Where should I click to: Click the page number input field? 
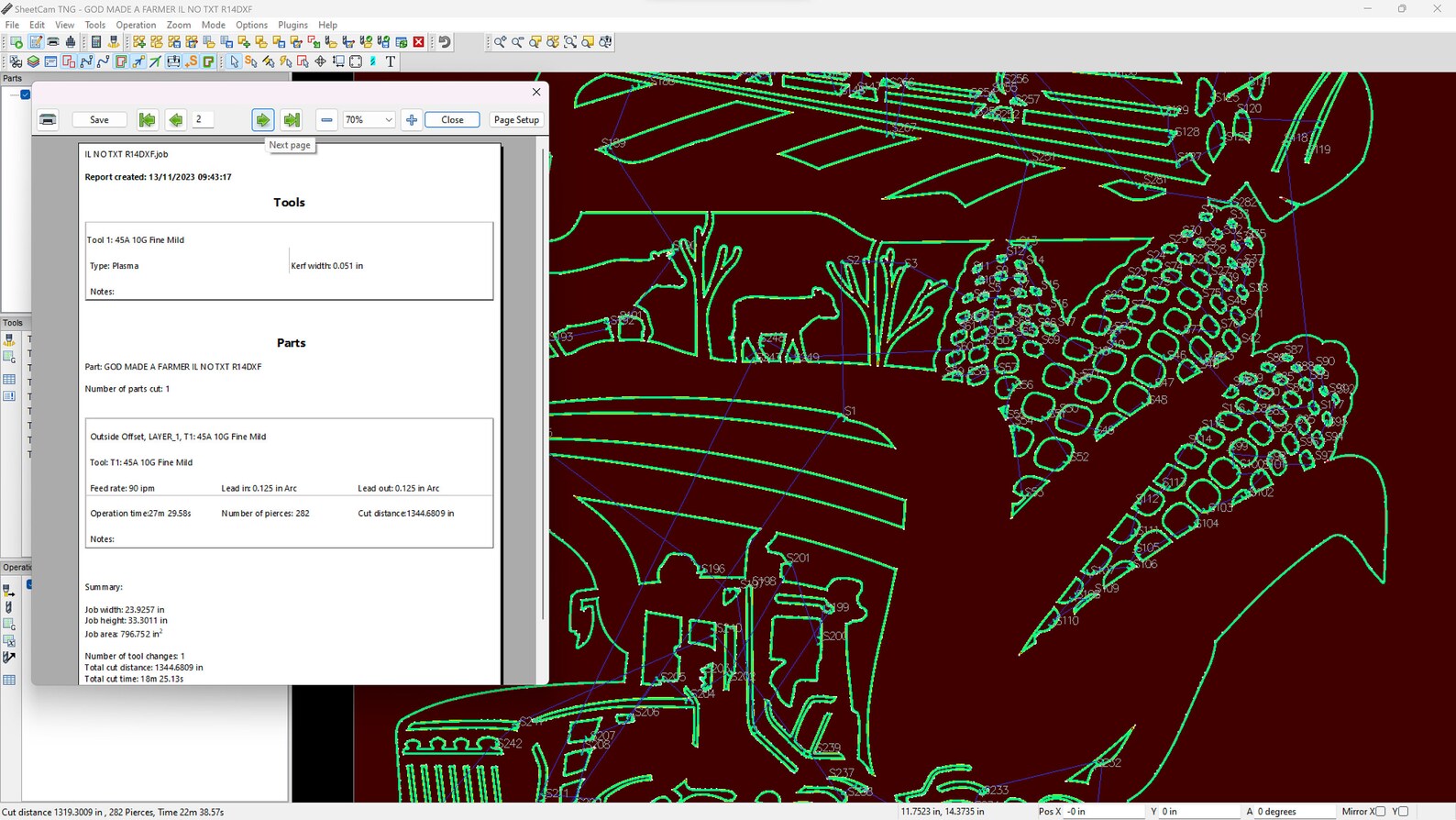point(203,120)
